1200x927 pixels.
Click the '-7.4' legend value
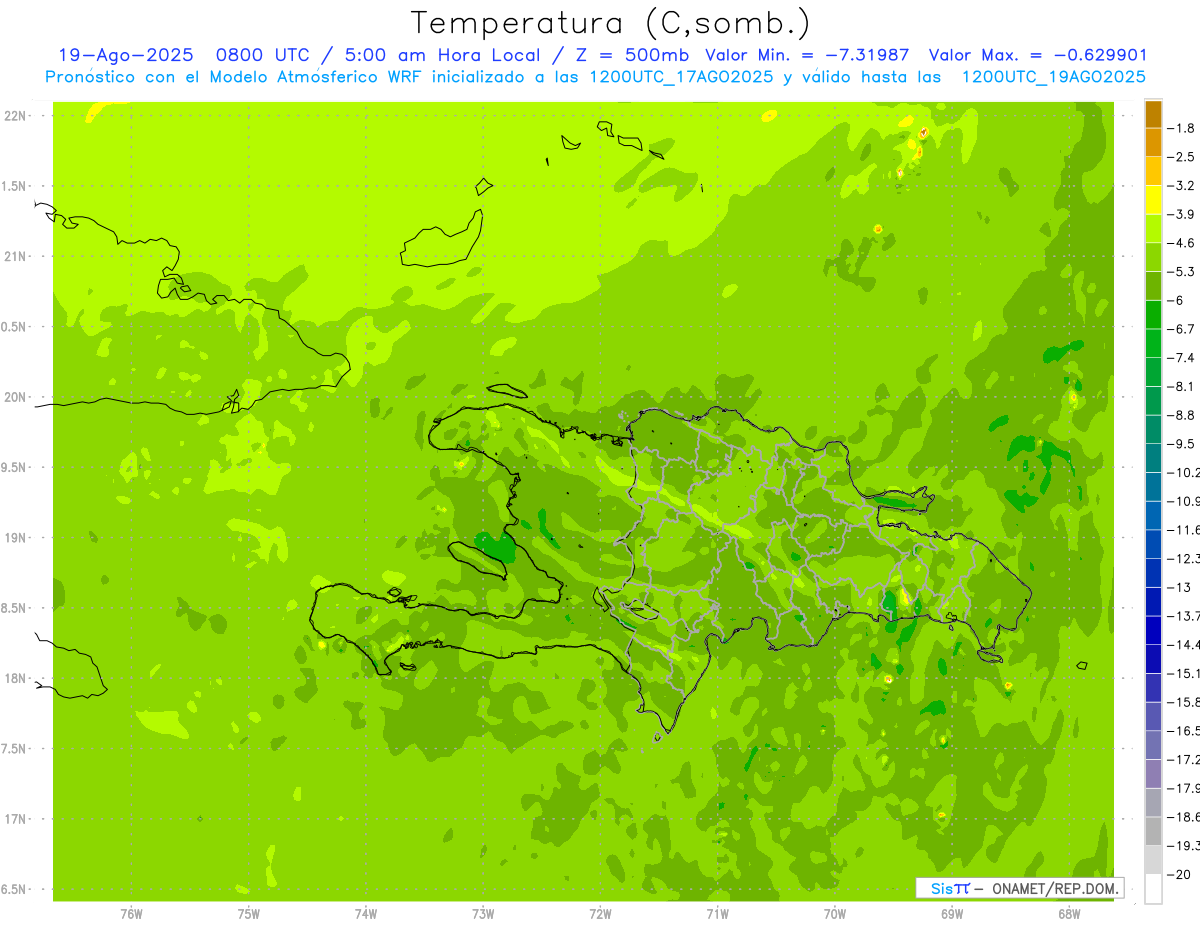tap(1179, 358)
